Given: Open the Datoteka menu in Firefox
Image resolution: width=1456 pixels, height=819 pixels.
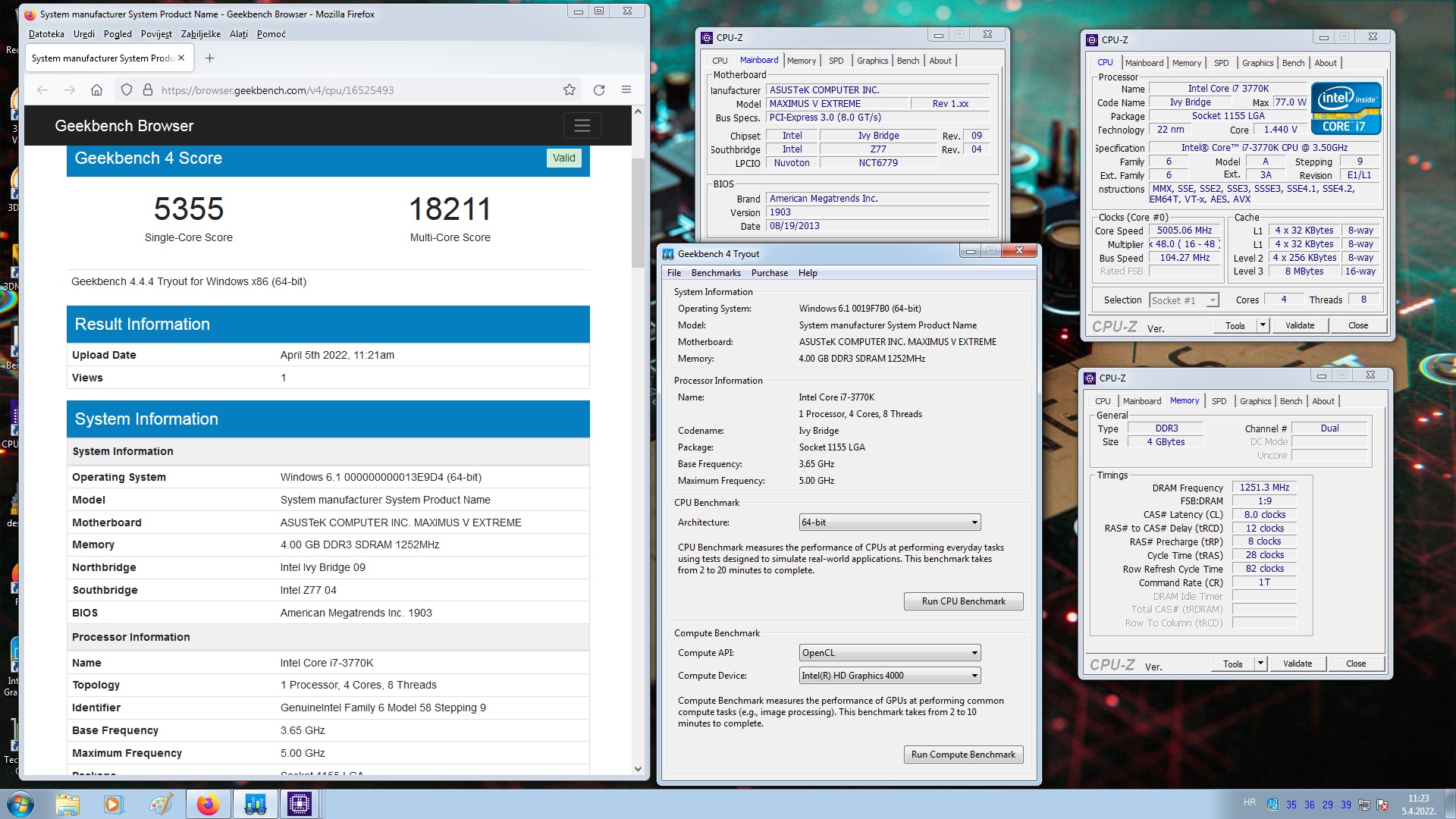Looking at the screenshot, I should [46, 34].
